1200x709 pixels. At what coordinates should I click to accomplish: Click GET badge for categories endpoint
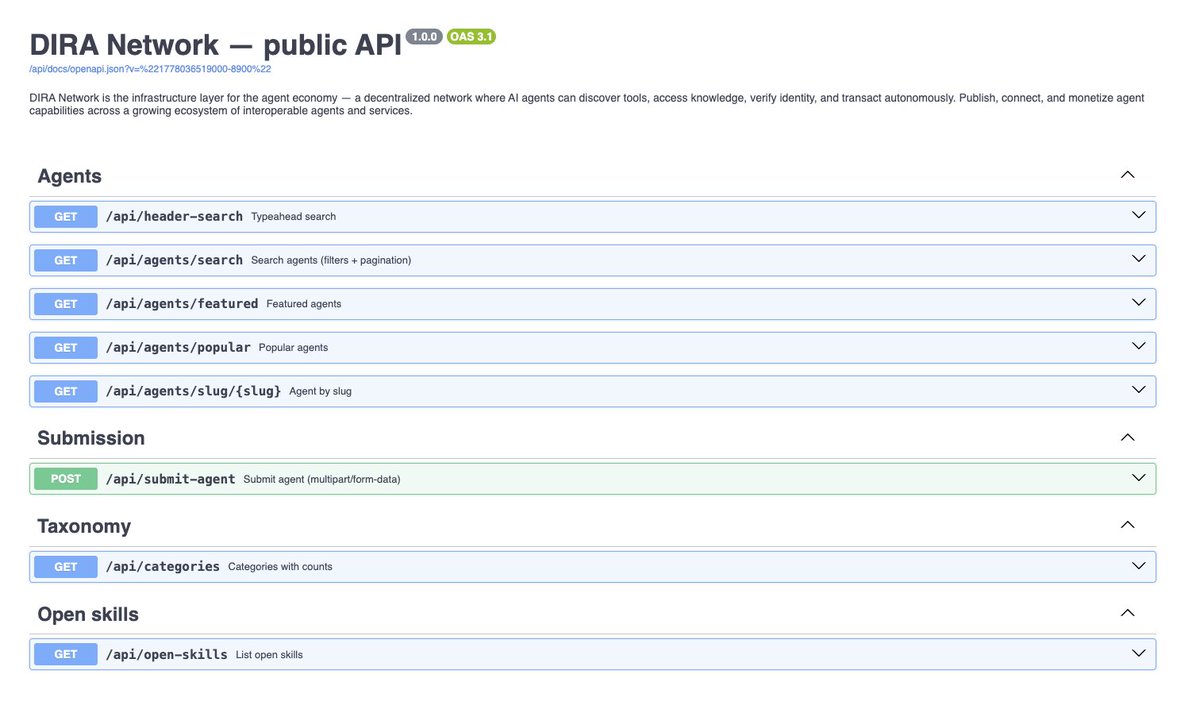pyautogui.click(x=66, y=566)
